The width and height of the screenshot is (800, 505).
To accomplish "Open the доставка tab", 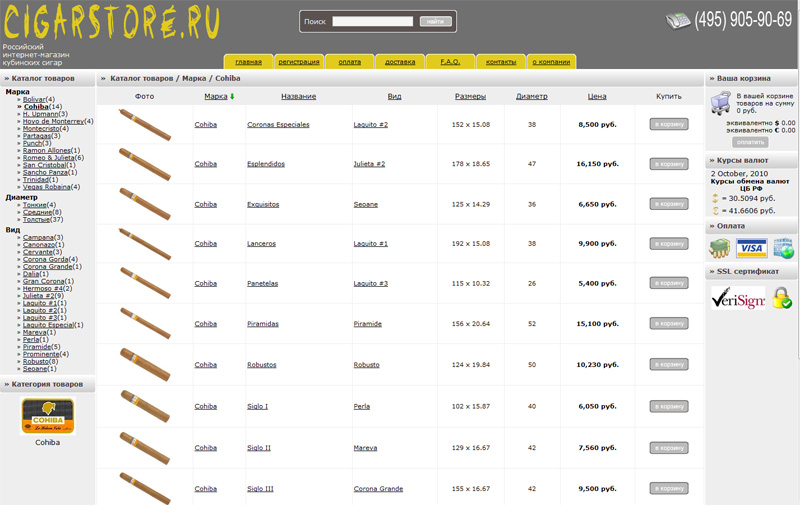I will pos(400,62).
